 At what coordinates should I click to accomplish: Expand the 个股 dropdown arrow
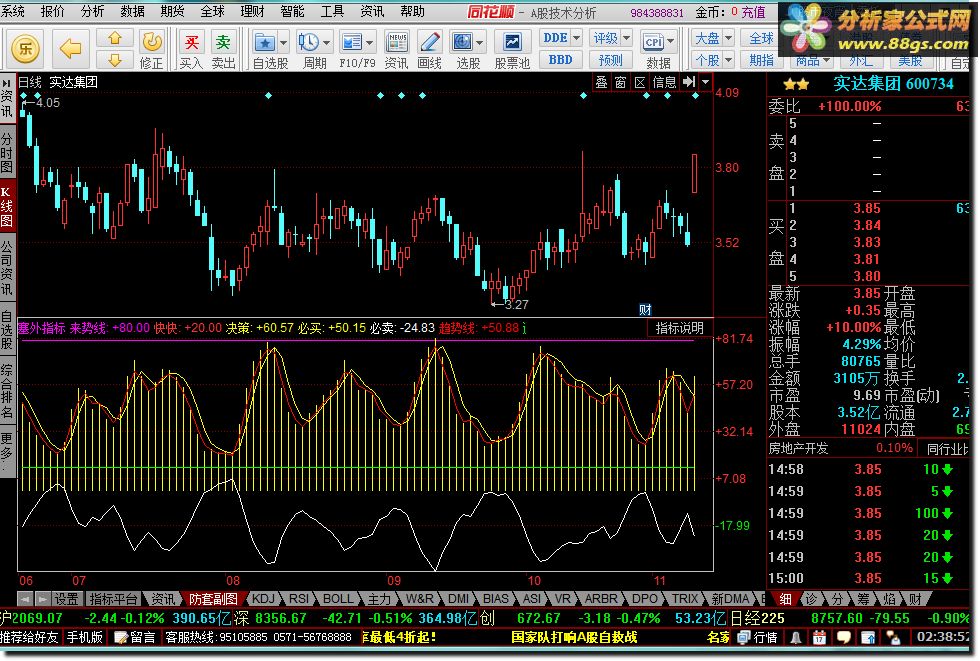pyautogui.click(x=729, y=61)
